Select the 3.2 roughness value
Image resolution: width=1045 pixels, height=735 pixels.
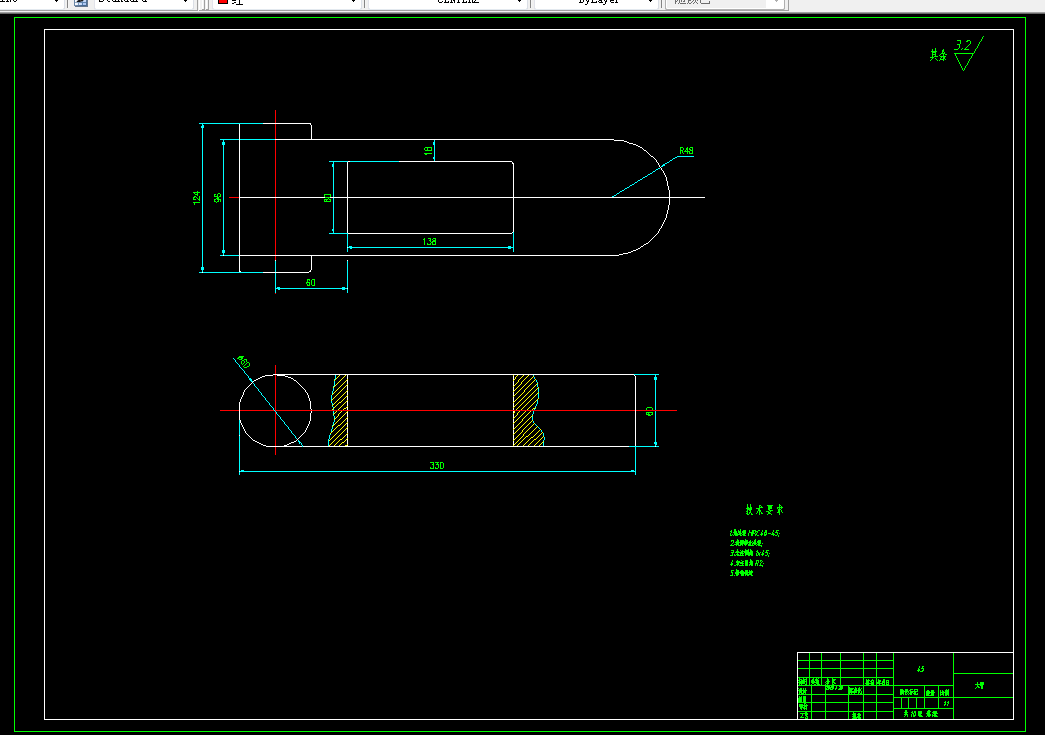tap(962, 45)
